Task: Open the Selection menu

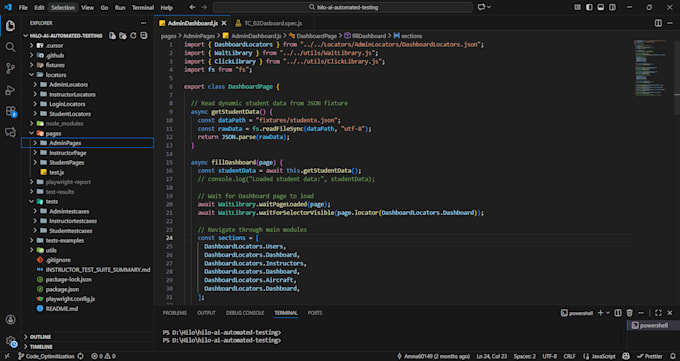Action: [62, 8]
